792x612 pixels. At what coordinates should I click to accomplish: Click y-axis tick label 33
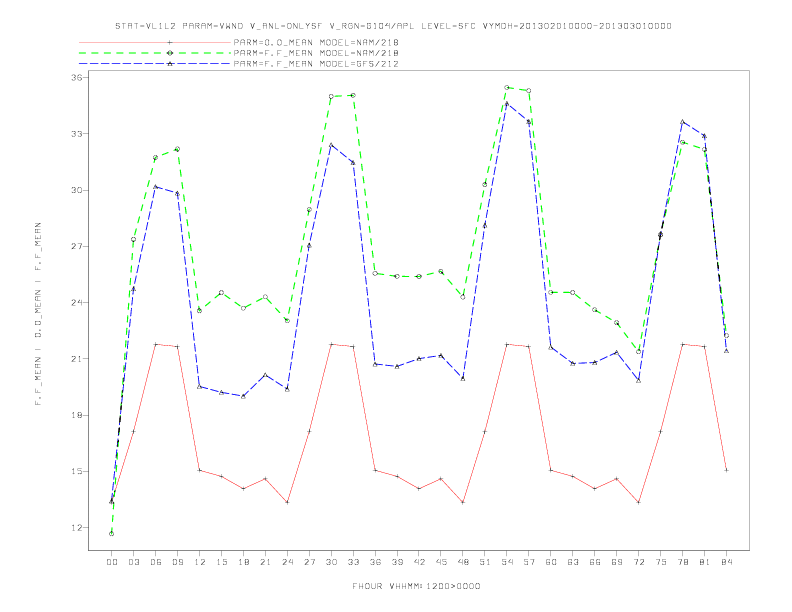coord(76,134)
